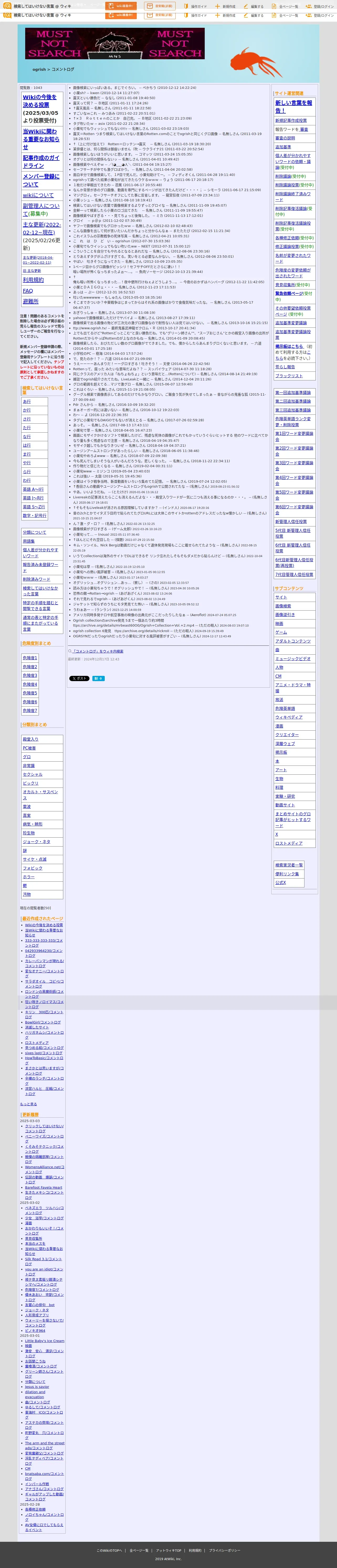Open 分類について link
This screenshot has width=337, height=1568.
(34, 533)
